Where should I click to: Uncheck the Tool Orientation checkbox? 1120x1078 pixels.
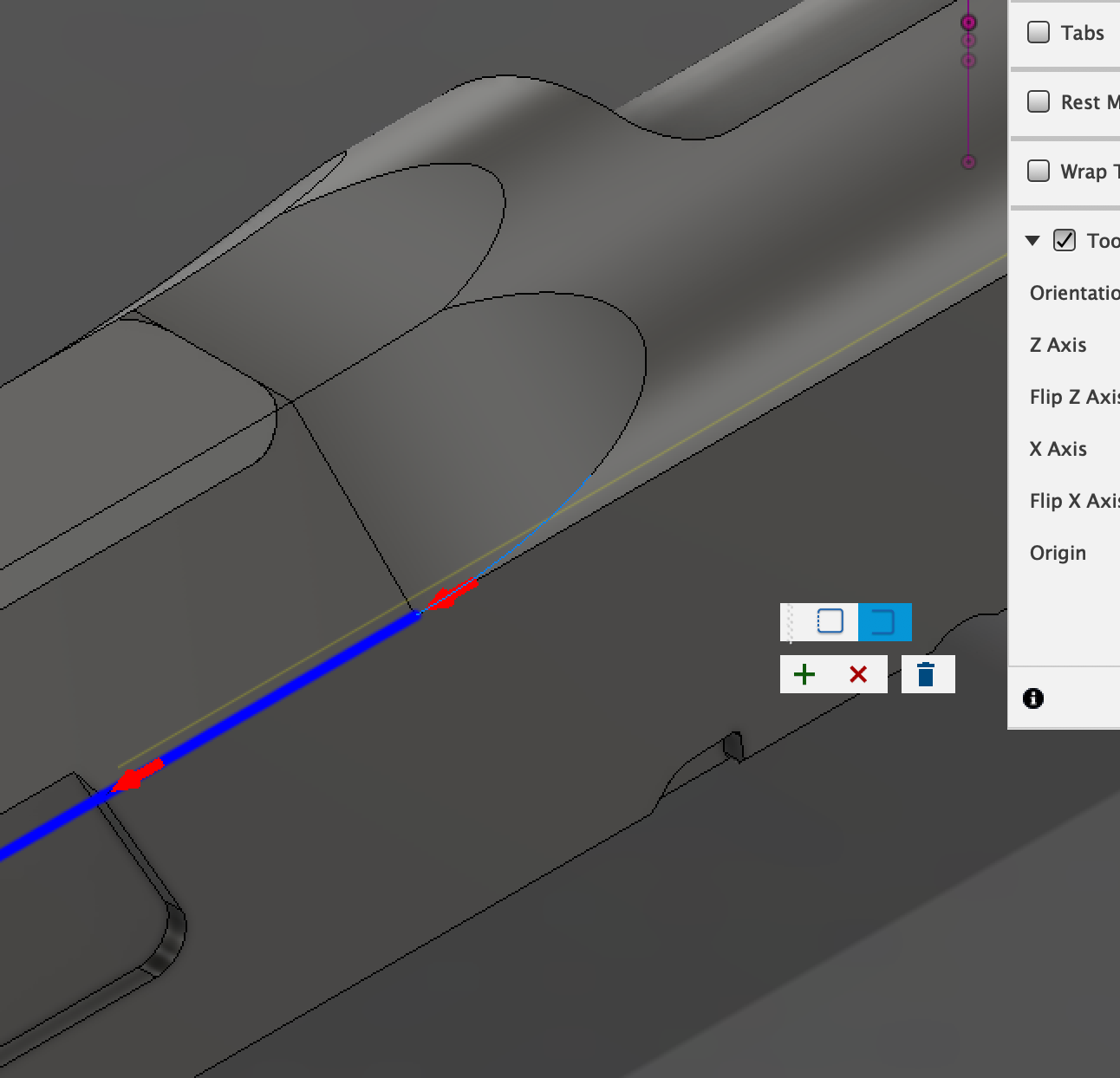[x=1065, y=241]
